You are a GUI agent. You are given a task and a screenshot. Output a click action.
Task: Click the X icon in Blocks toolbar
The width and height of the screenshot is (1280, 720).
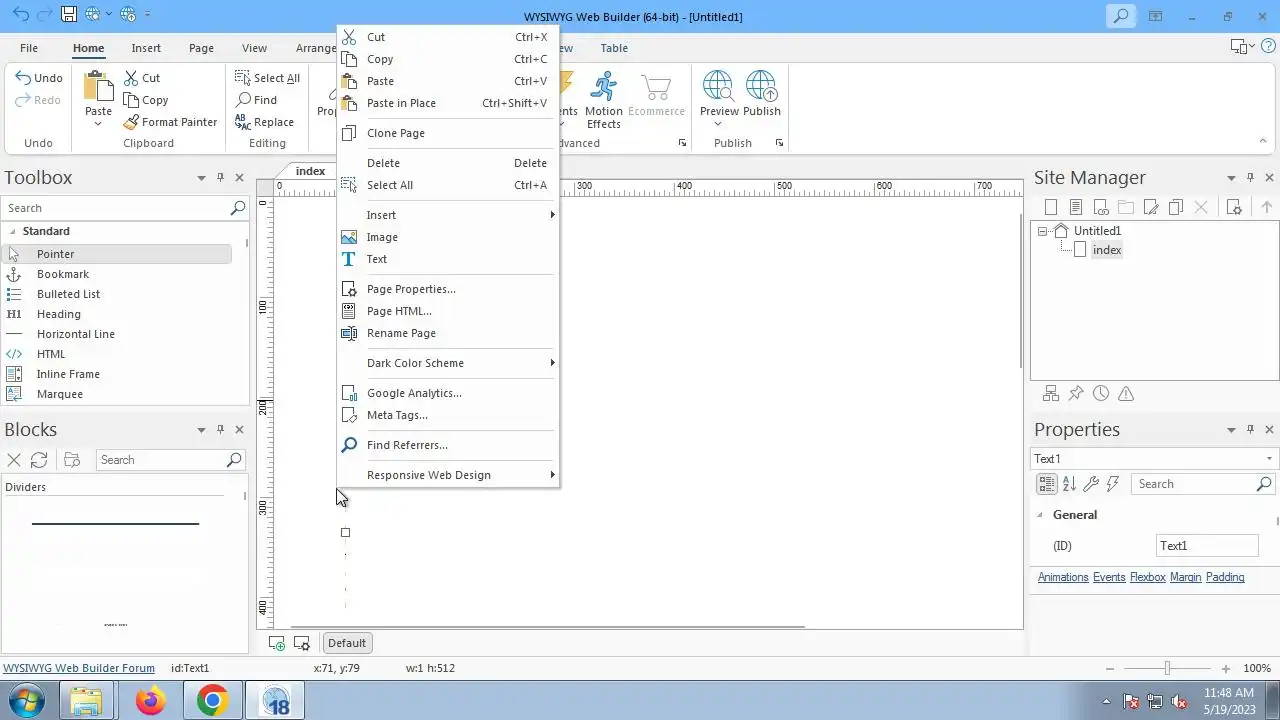[14, 460]
